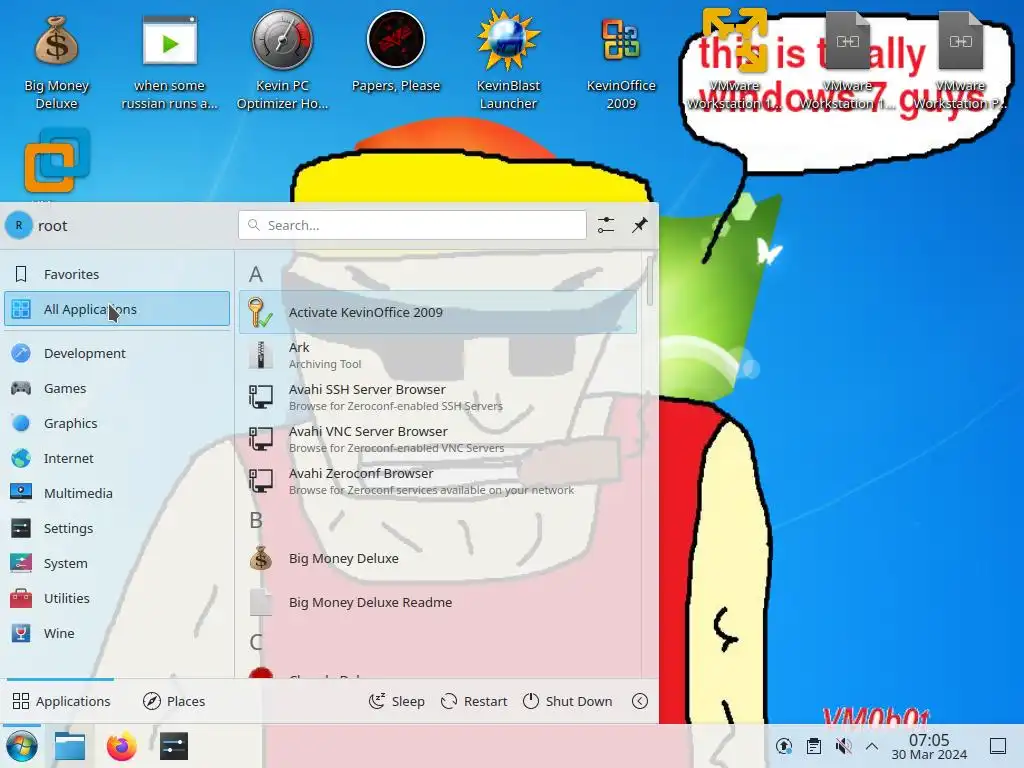Viewport: 1024px width, 768px height.
Task: Launch Ark Archiving Tool
Action: [x=438, y=355]
